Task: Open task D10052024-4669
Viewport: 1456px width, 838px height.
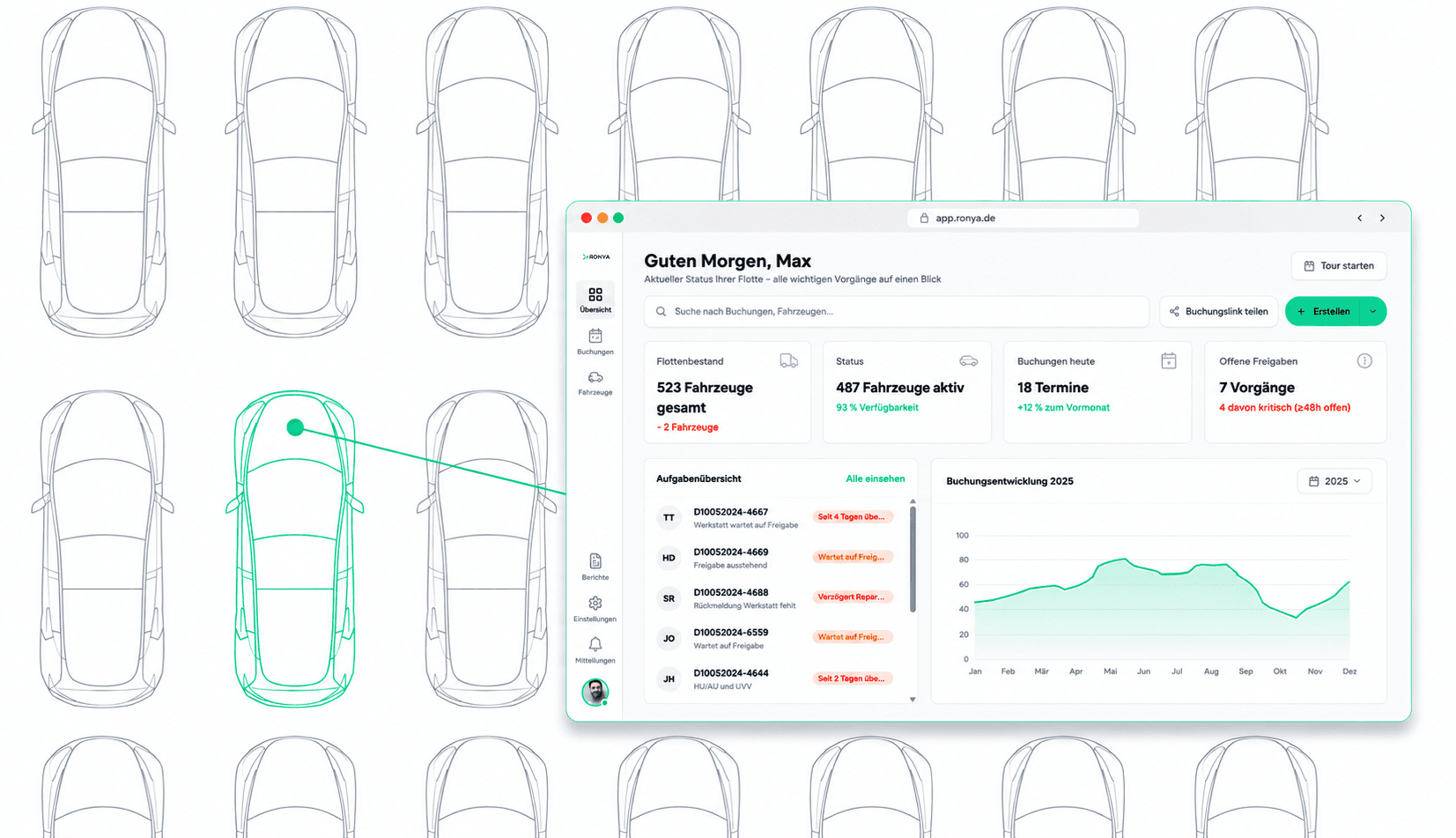Action: coord(731,552)
